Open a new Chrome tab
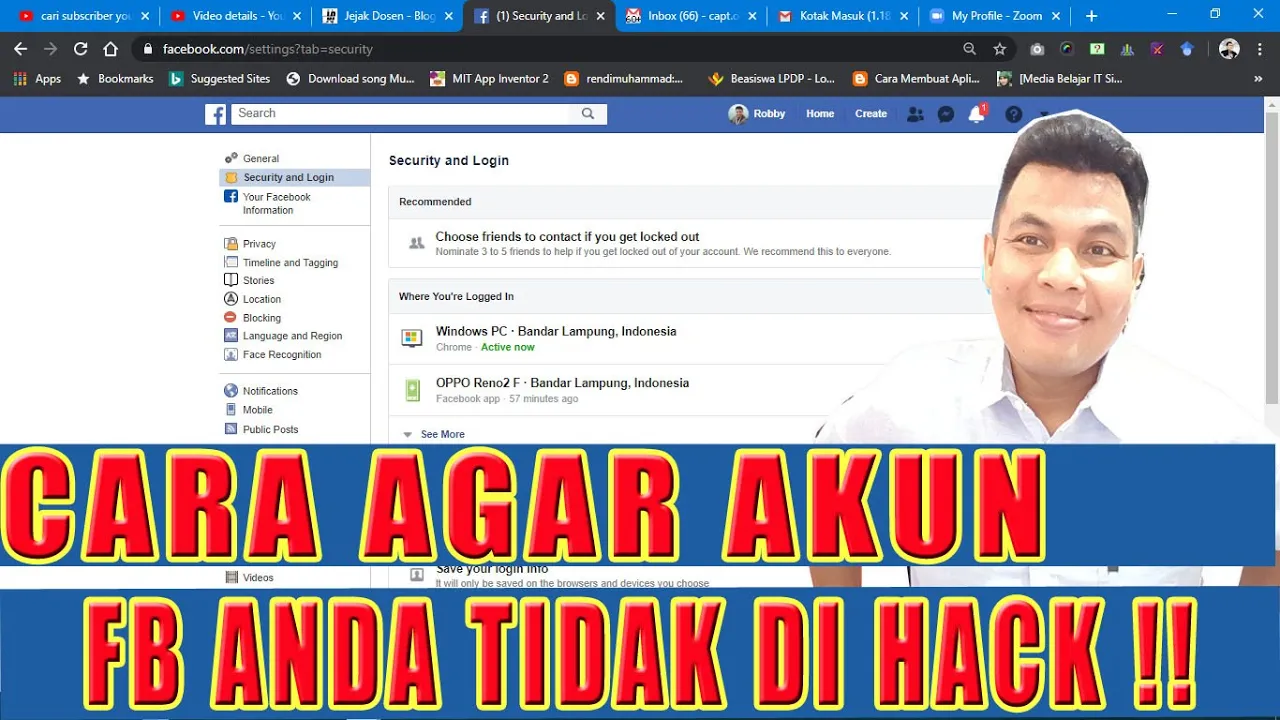 click(x=1091, y=16)
